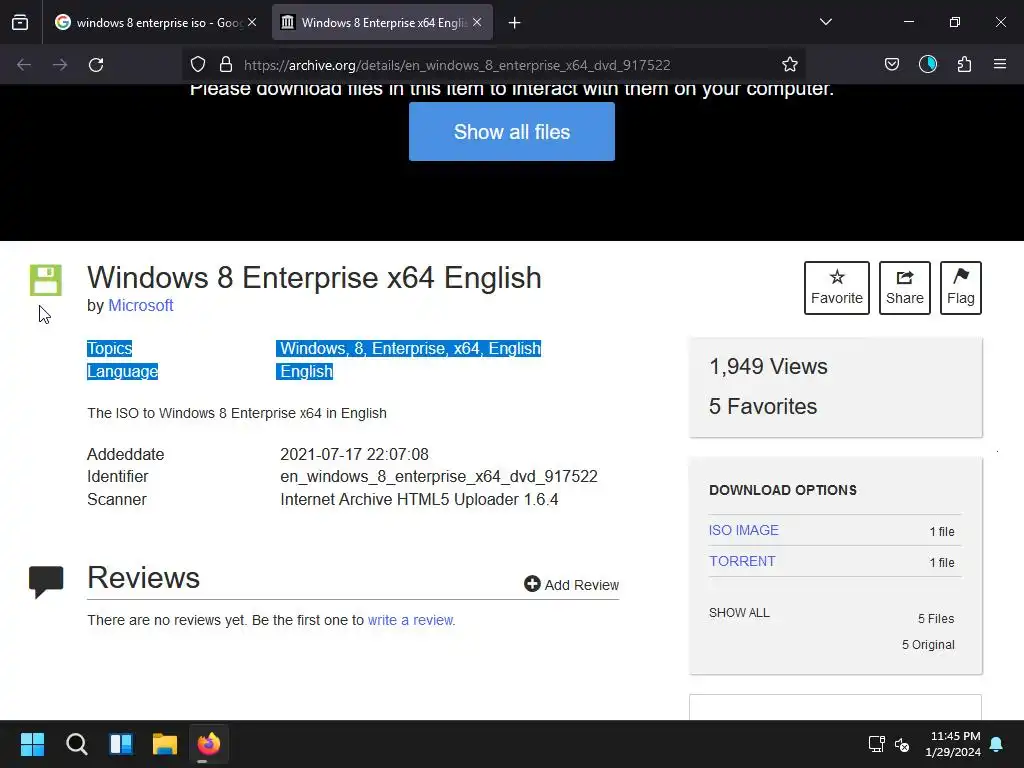1024x768 pixels.
Task: Go forward to next page
Action: coord(60,65)
